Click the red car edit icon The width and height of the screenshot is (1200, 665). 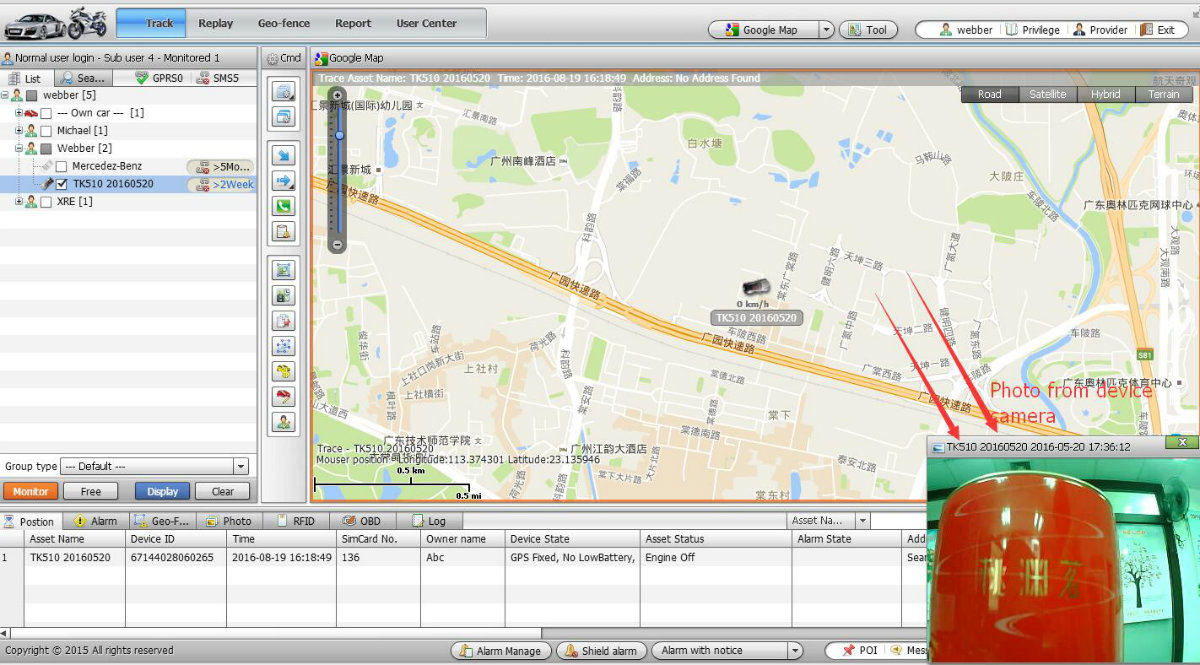point(283,397)
